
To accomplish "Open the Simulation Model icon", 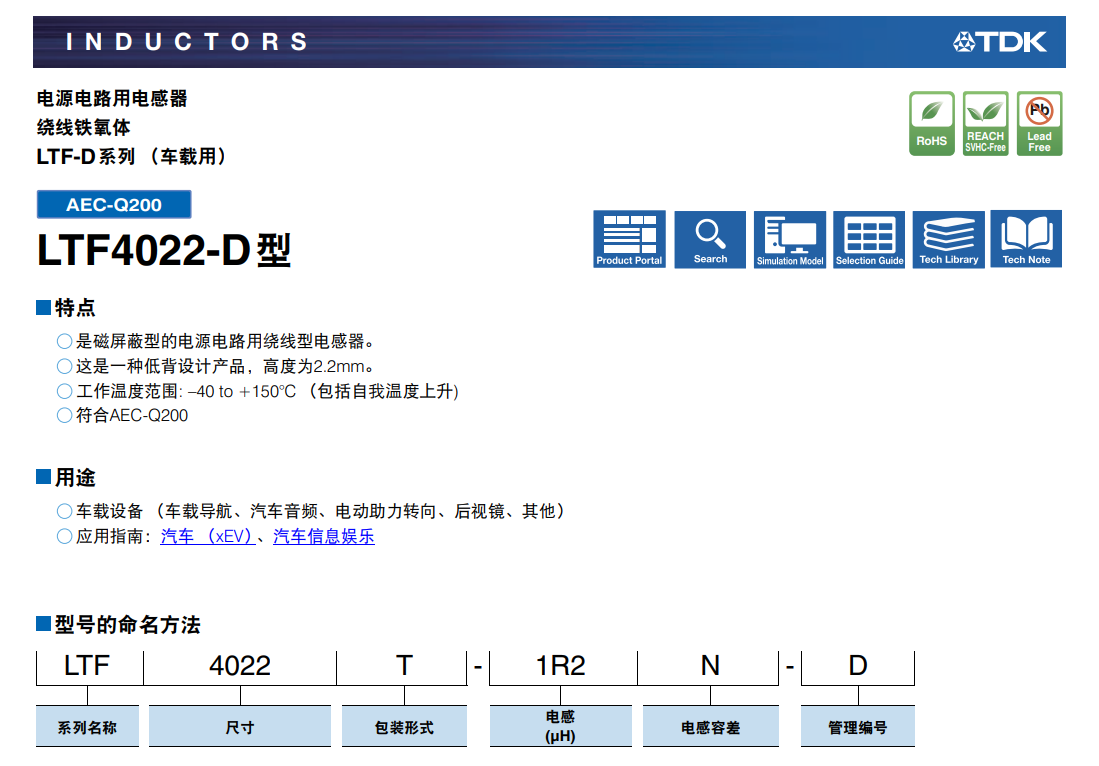I will tap(790, 239).
